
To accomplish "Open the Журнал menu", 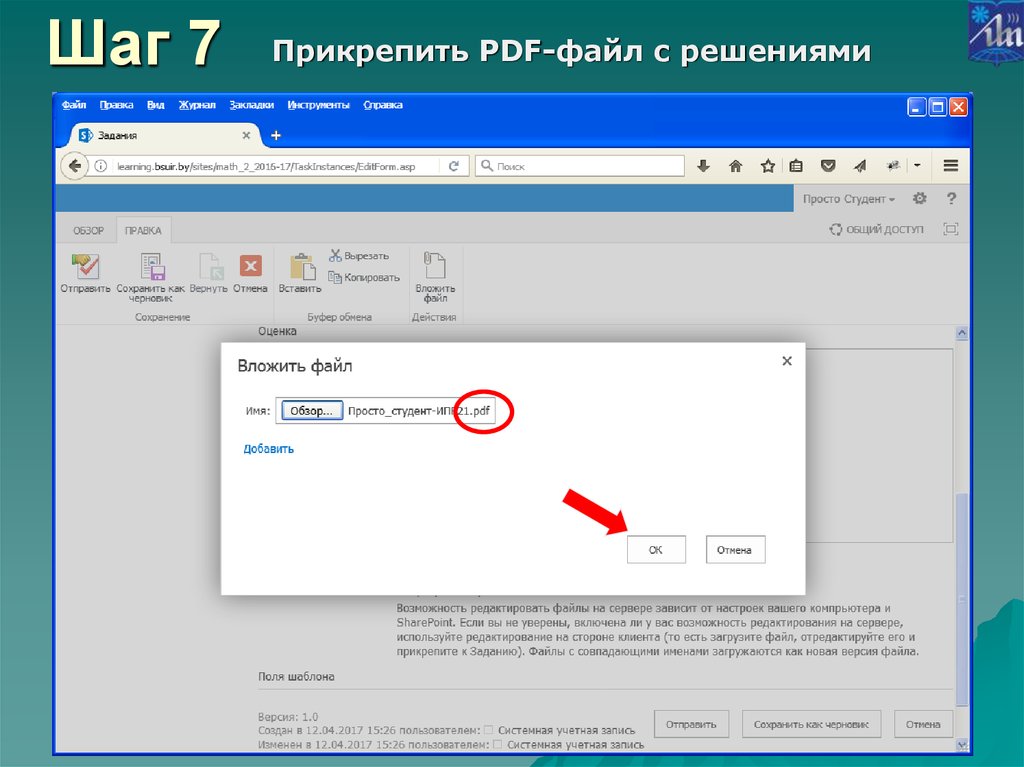I will point(197,105).
